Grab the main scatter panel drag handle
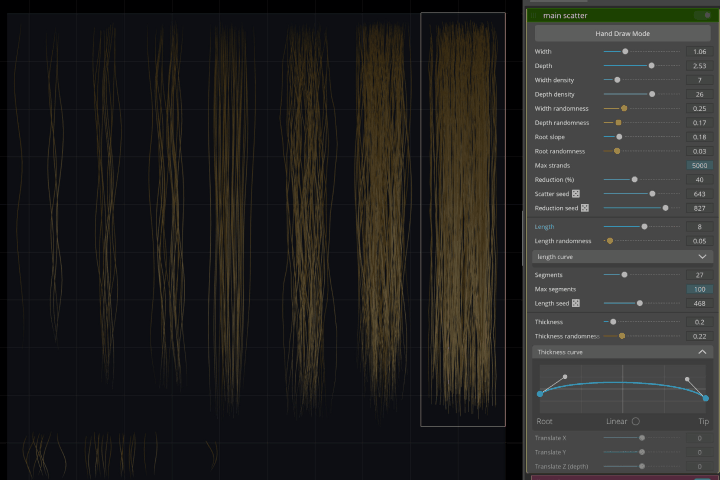The image size is (720, 480). tap(533, 15)
